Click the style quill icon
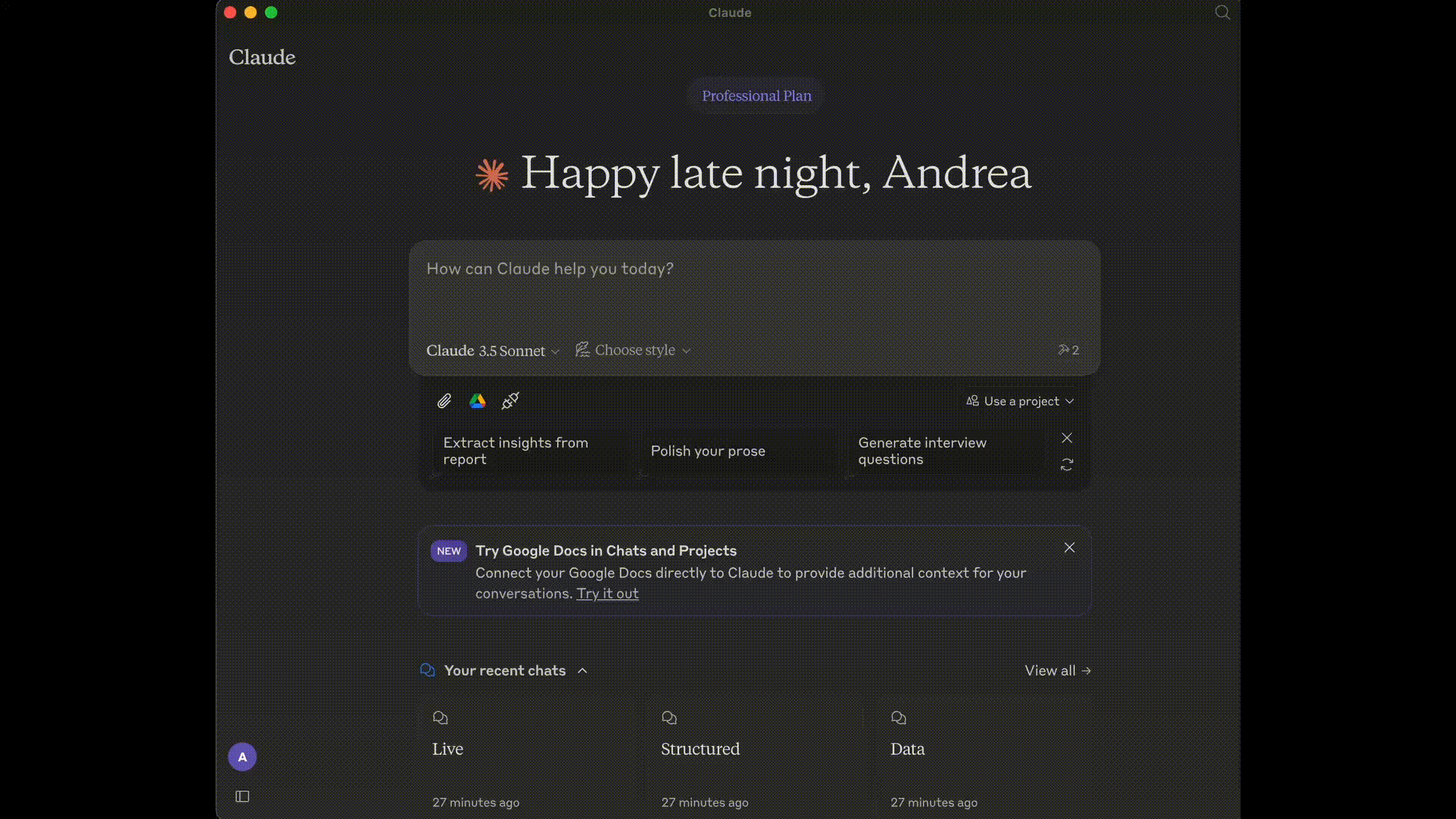 coord(582,350)
